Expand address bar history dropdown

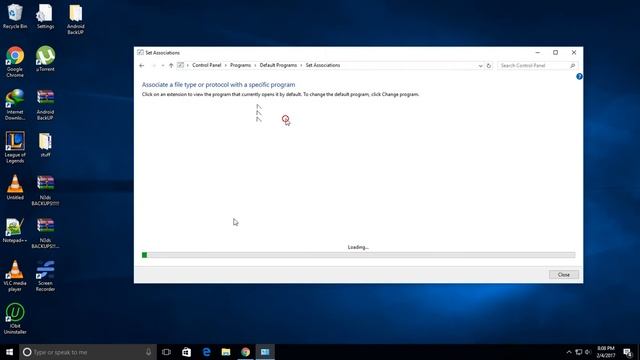point(480,66)
